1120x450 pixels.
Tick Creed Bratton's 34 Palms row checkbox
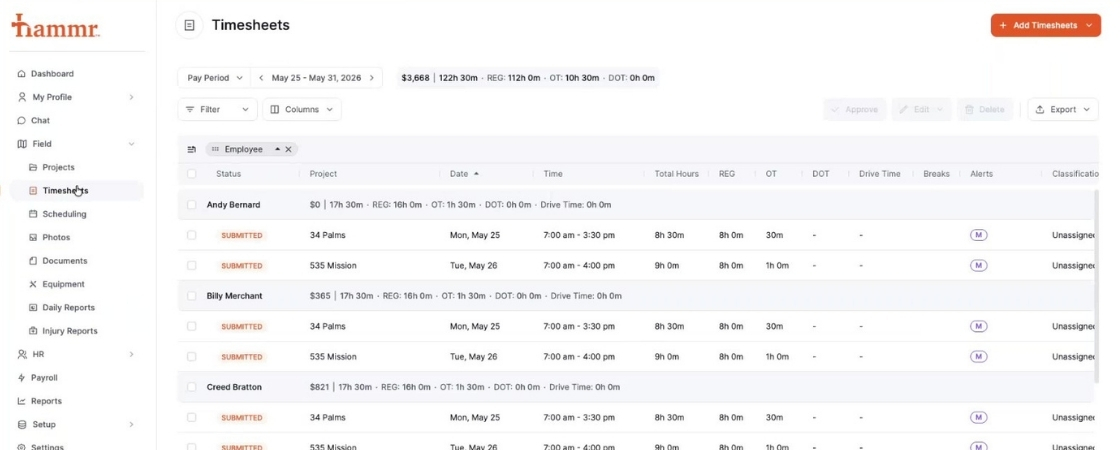(191, 417)
